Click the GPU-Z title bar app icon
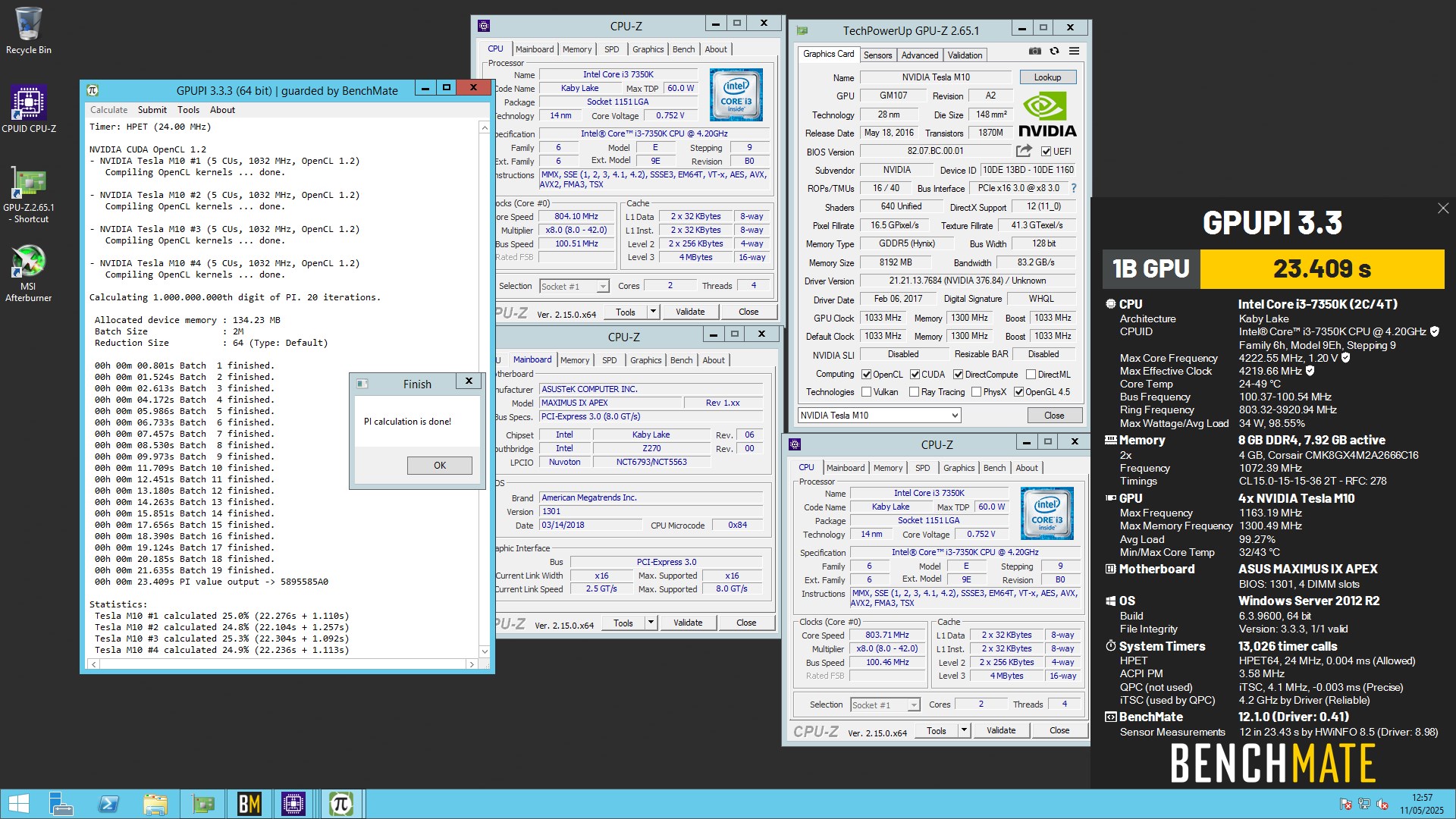Viewport: 1456px width, 819px height. click(802, 31)
